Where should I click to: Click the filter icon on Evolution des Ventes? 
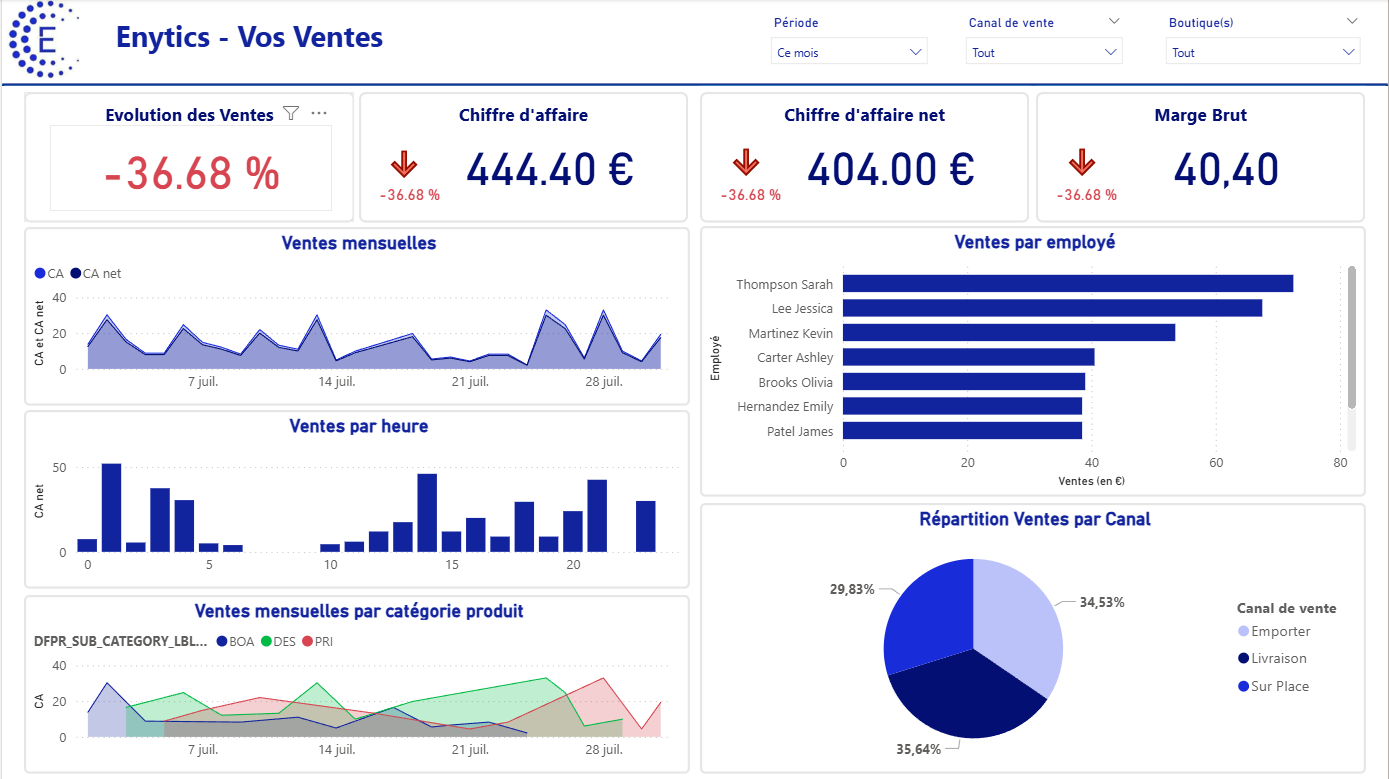coord(291,114)
